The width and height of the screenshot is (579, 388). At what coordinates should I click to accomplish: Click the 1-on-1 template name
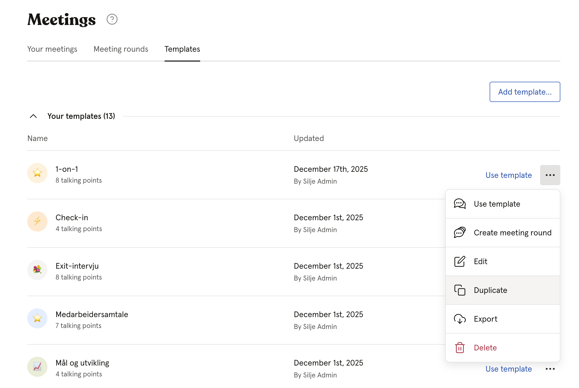pyautogui.click(x=67, y=169)
